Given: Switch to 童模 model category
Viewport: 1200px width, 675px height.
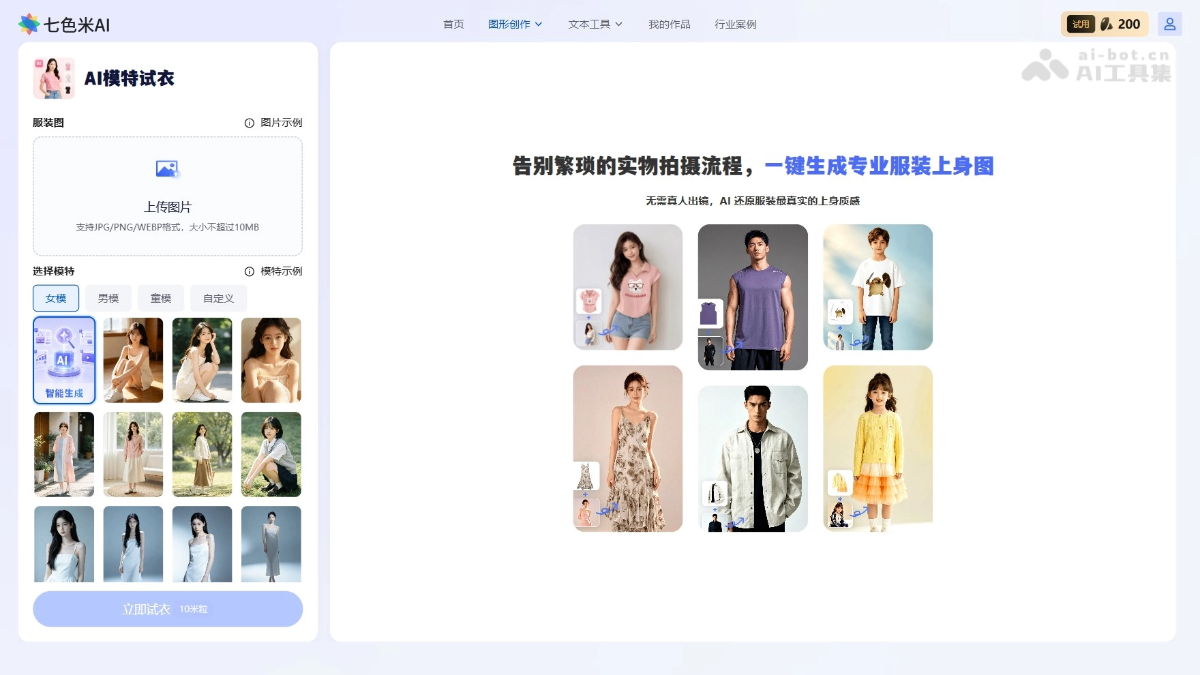Looking at the screenshot, I should tap(161, 298).
